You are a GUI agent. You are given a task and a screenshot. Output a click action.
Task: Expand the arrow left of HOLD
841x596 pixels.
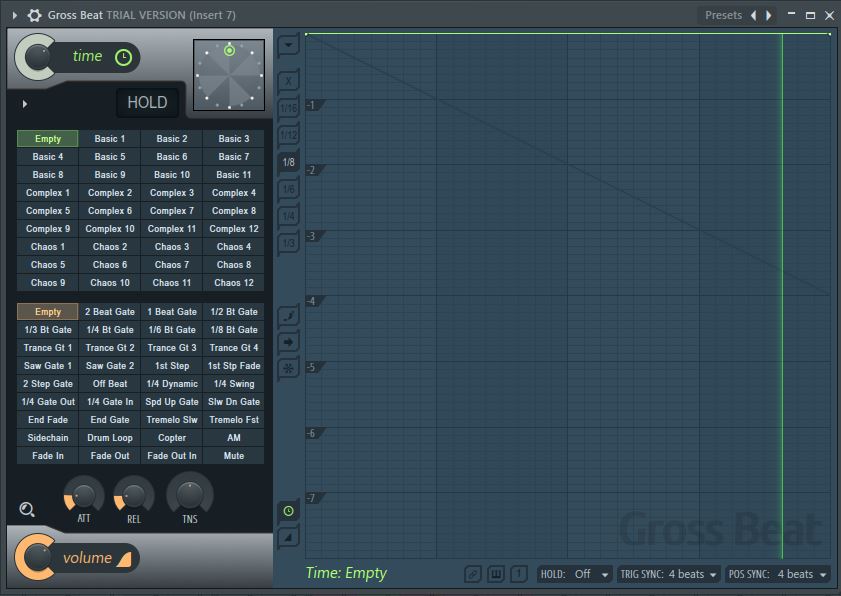click(x=25, y=104)
